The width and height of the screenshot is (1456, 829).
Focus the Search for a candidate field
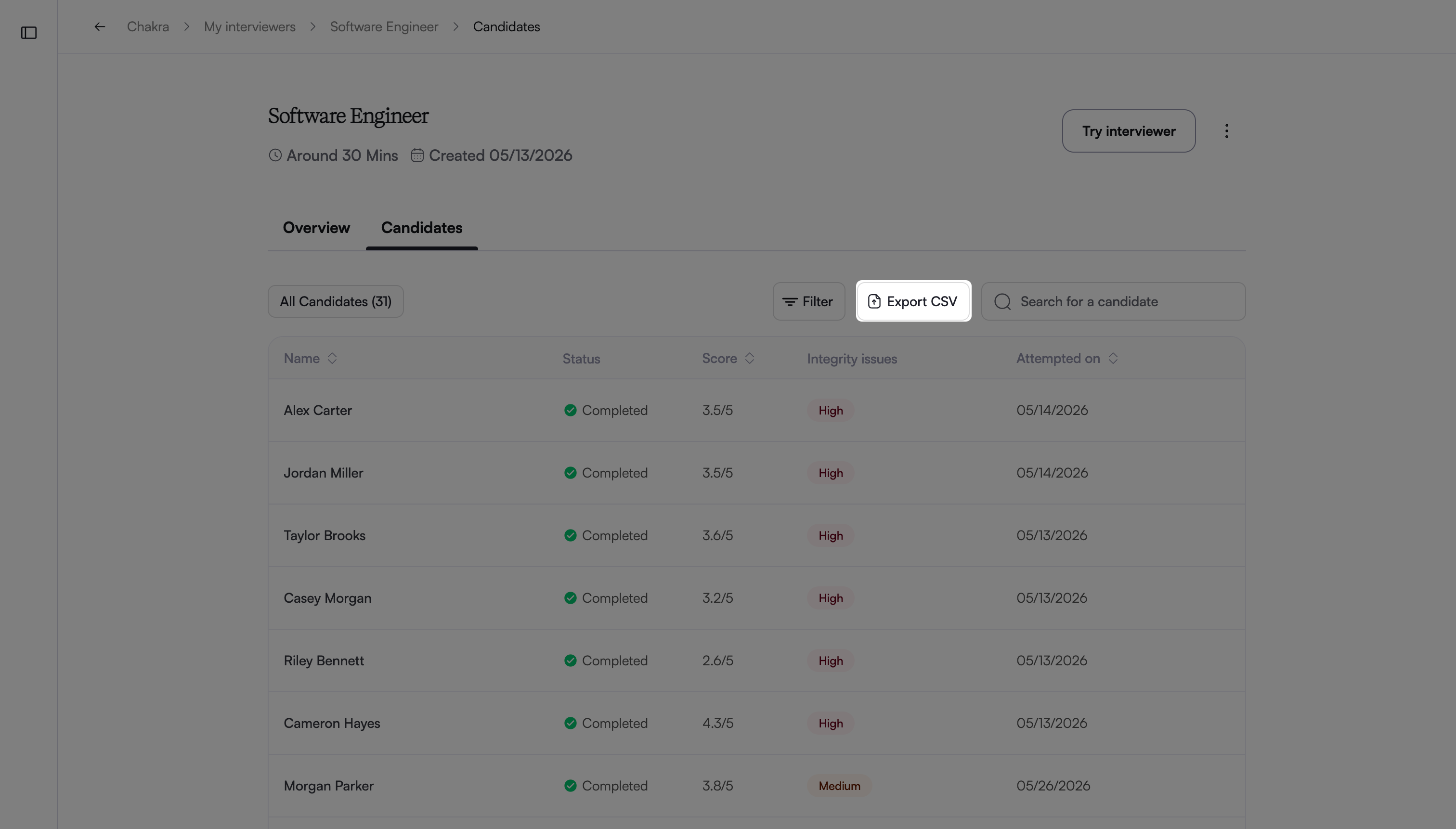point(1113,301)
